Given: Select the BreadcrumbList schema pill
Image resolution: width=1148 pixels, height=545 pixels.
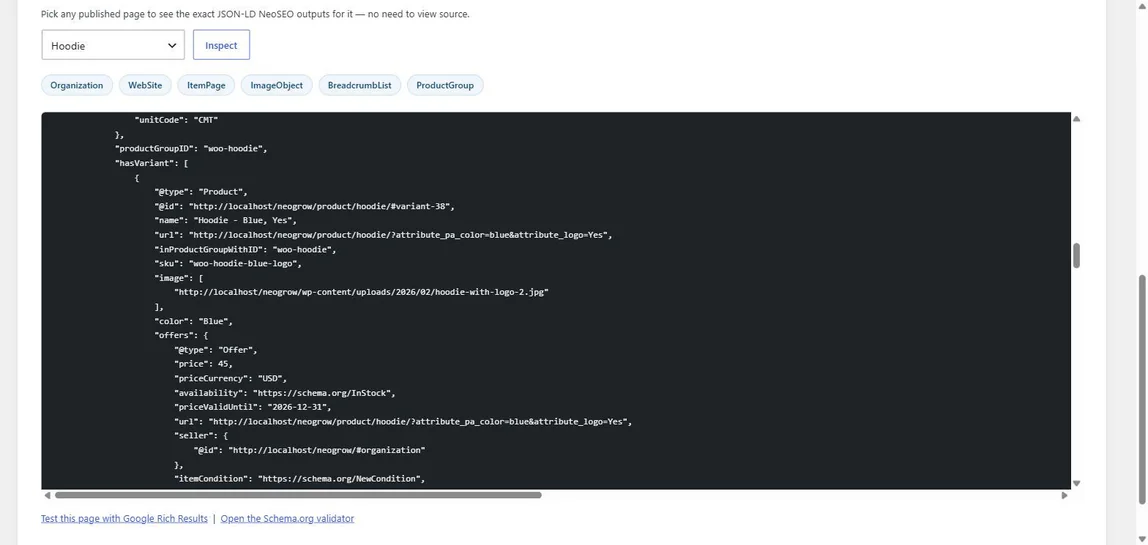Looking at the screenshot, I should [359, 85].
